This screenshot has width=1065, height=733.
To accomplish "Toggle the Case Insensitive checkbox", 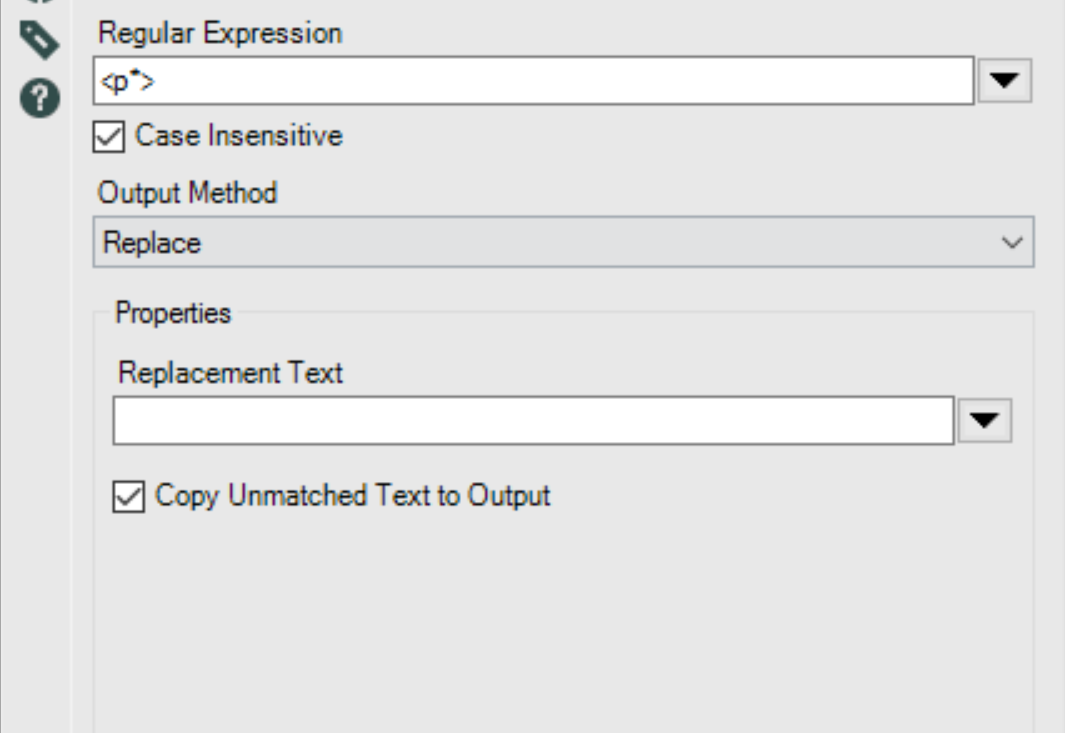I will pyautogui.click(x=109, y=136).
